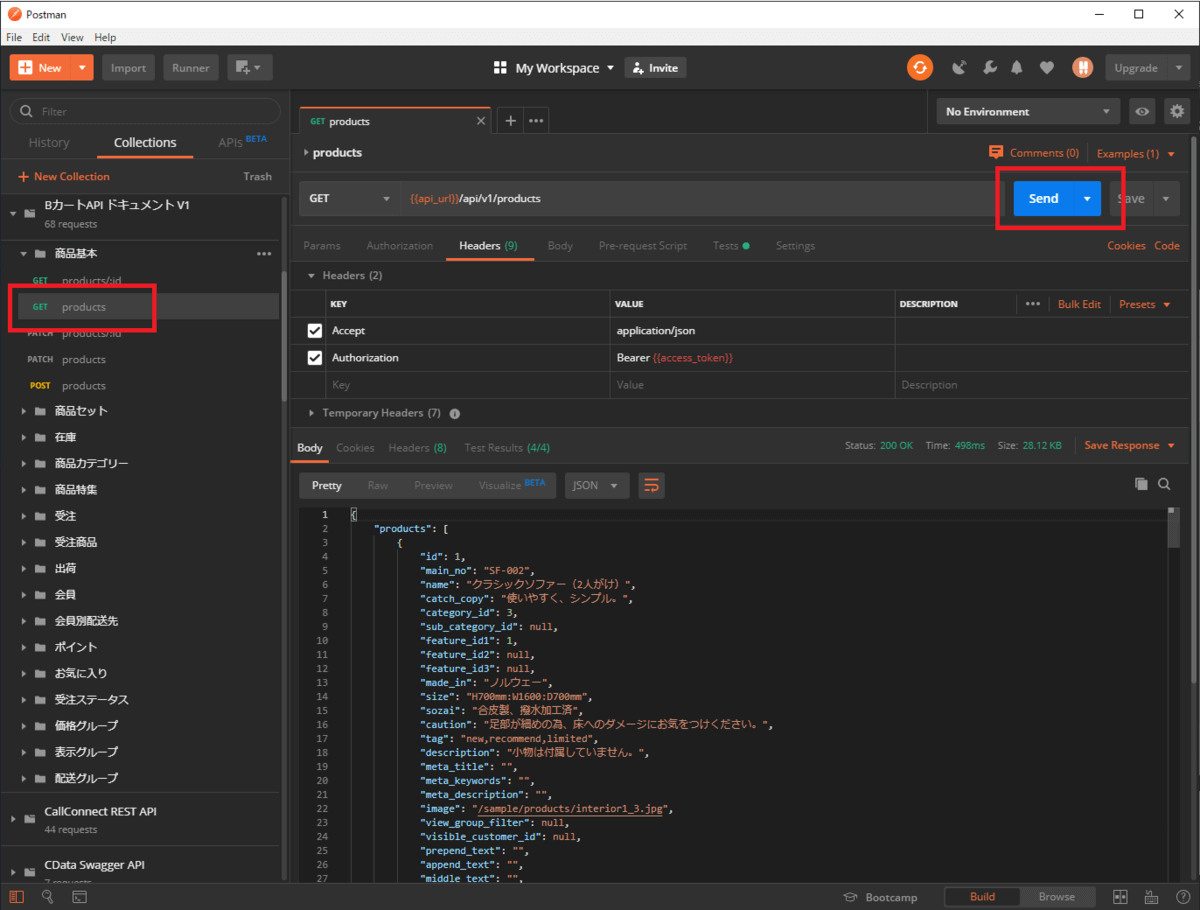This screenshot has width=1200, height=910.
Task: Open the user avatar menu
Action: point(1082,68)
